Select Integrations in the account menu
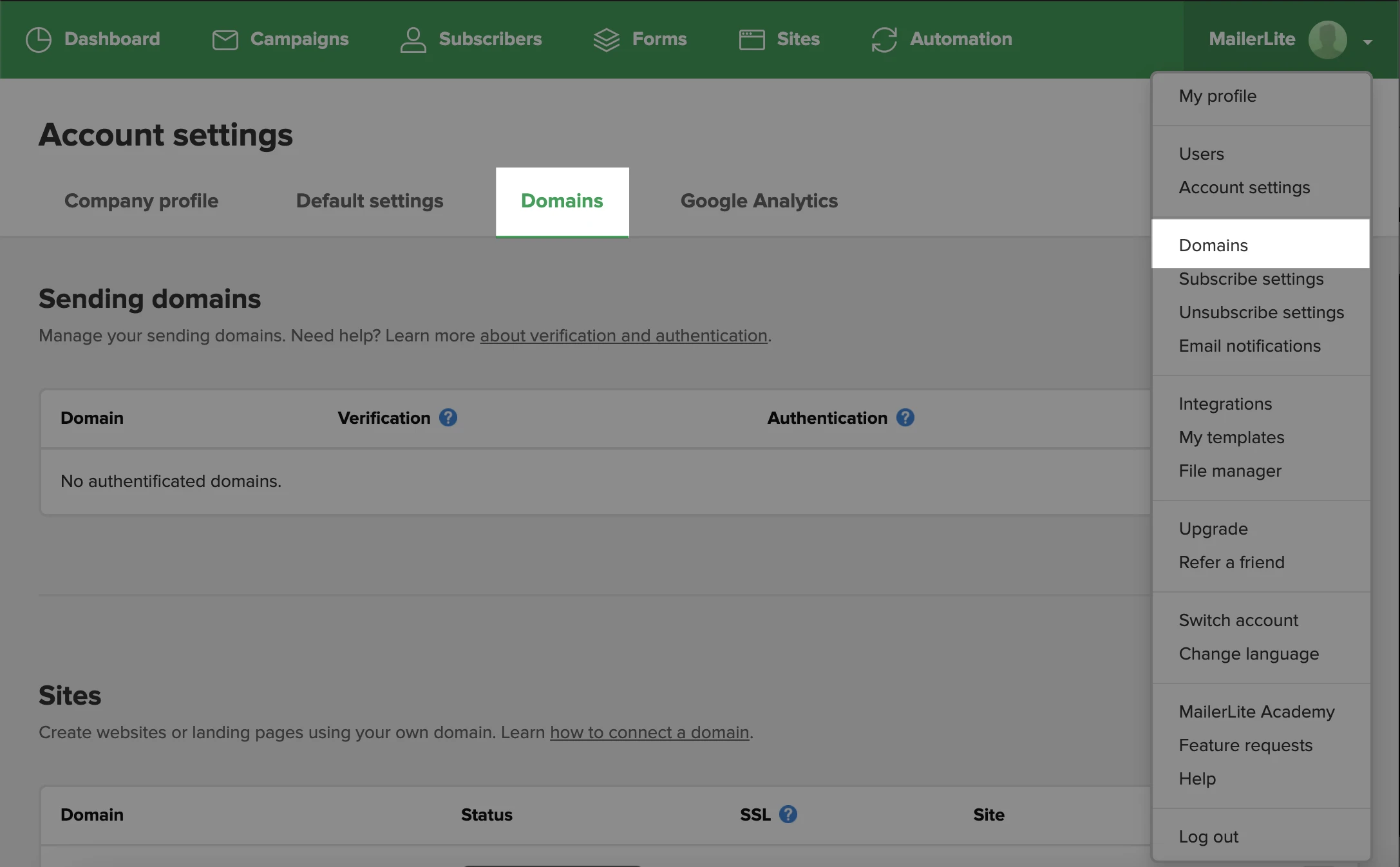This screenshot has height=867, width=1400. 1225,404
